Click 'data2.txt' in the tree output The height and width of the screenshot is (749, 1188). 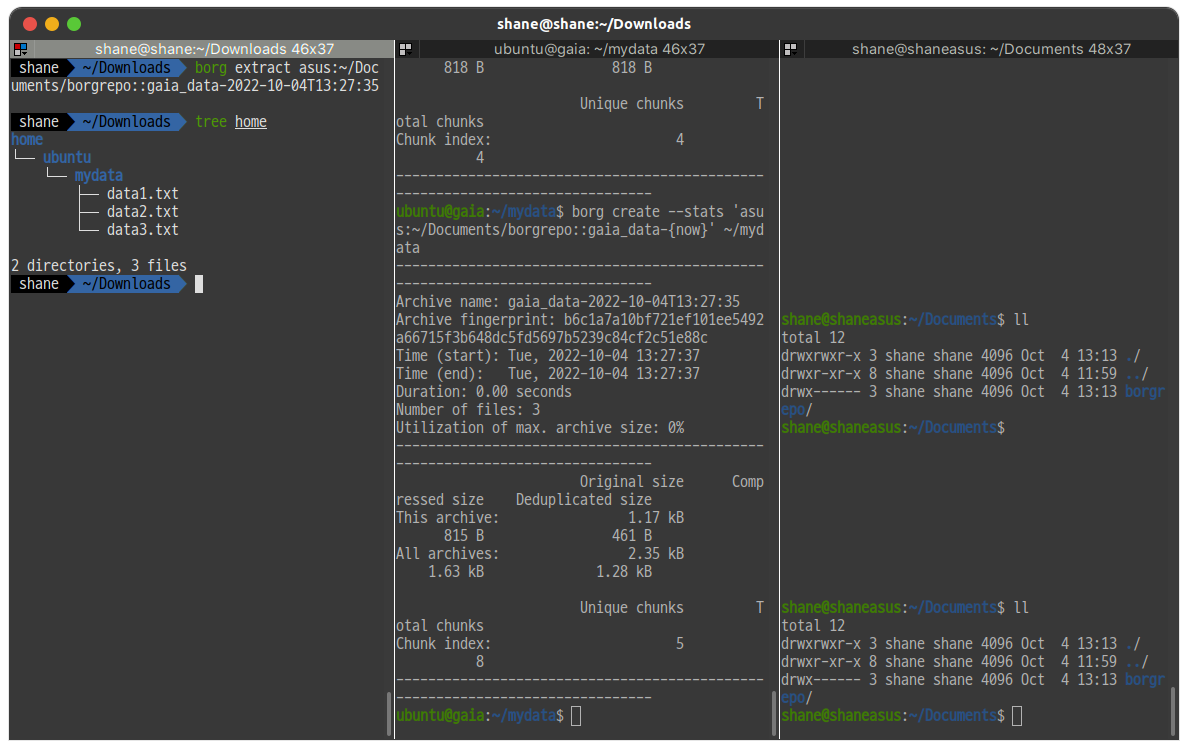142,212
